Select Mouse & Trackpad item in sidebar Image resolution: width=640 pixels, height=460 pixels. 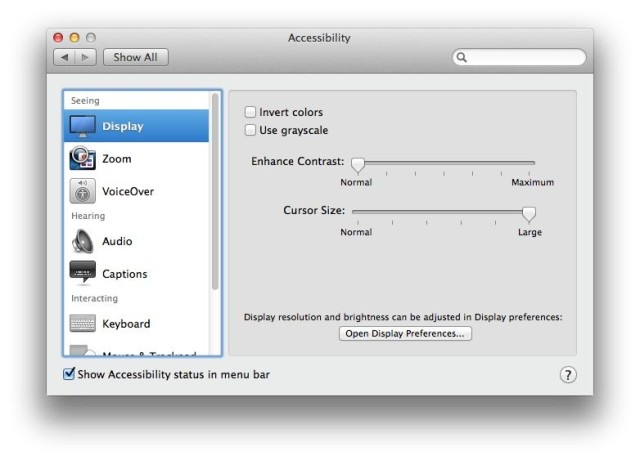tap(140, 352)
